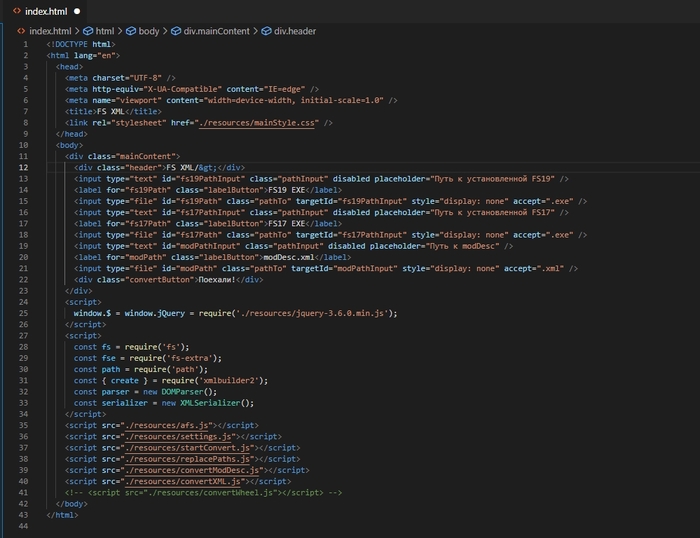The image size is (700, 538).
Task: Follow the ./resources/afs.js script link
Action: click(x=158, y=425)
